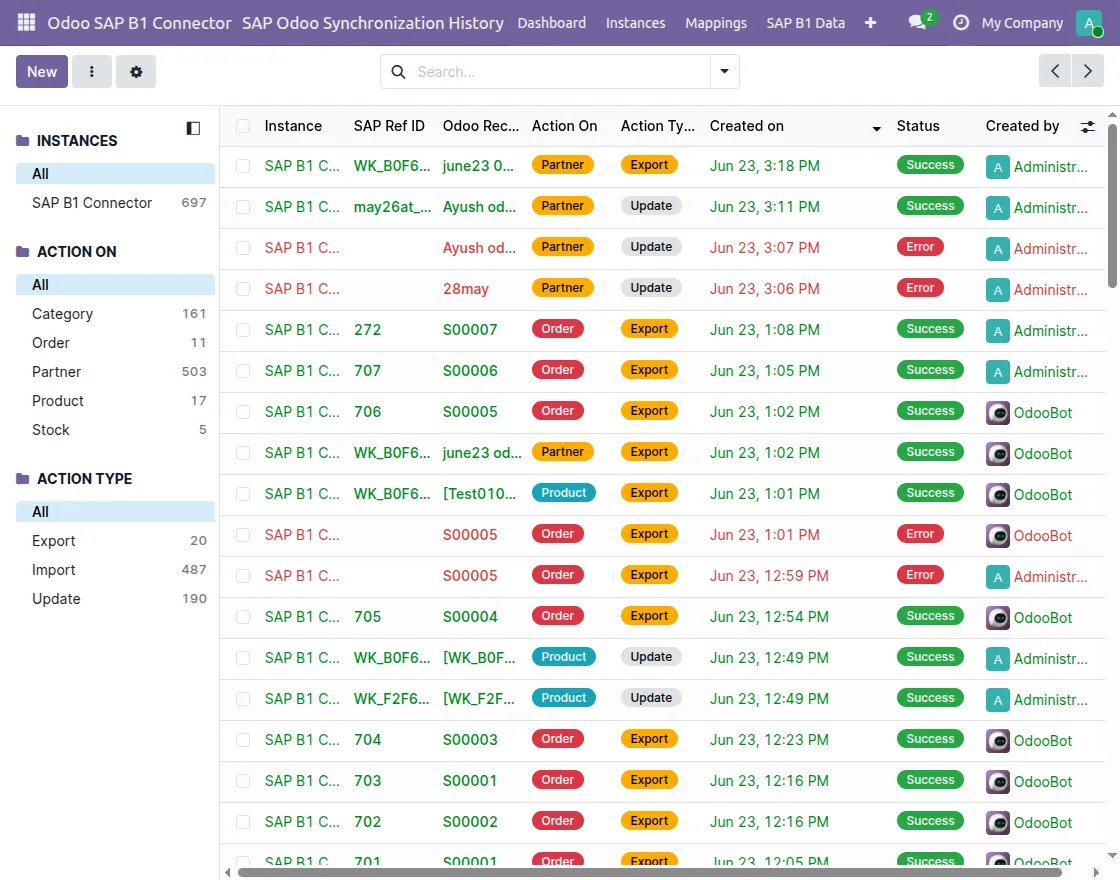Filter Action On by Product
Screen dimensions: 1120x880
[115, 401]
